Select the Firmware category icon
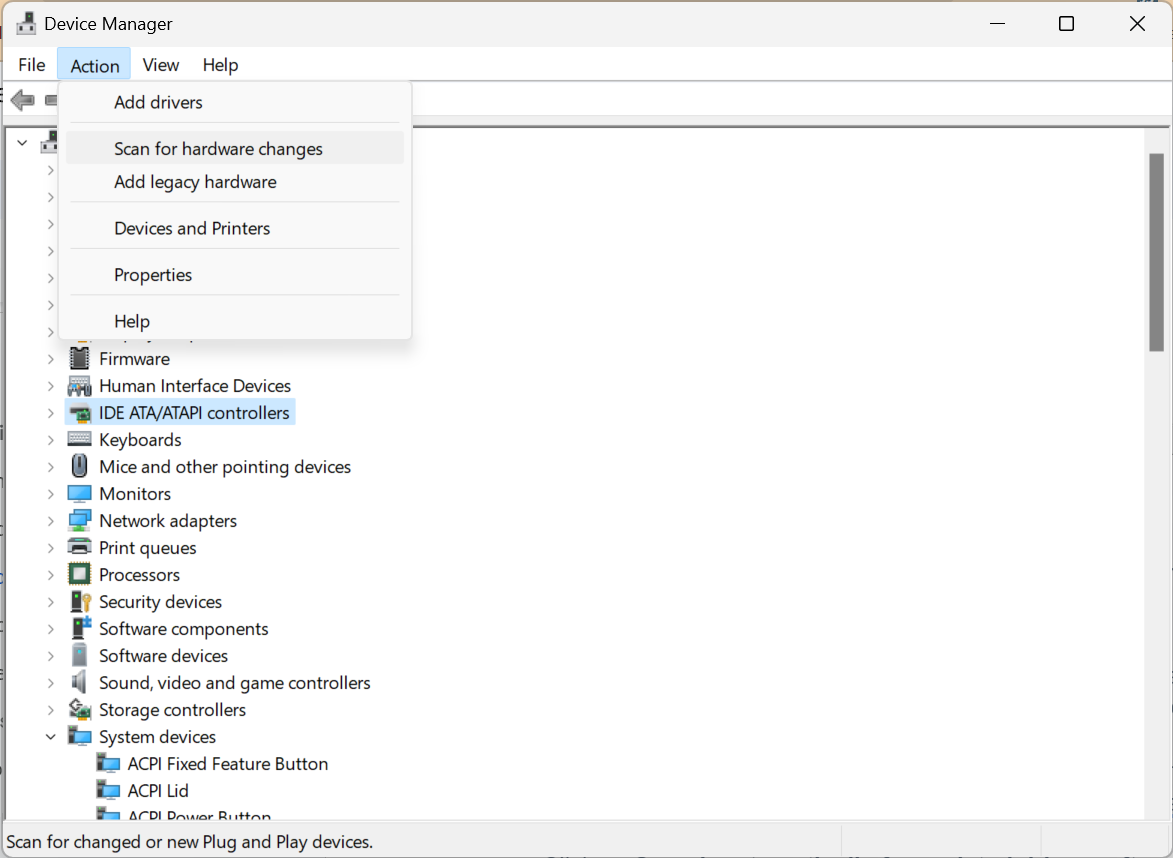The image size is (1173, 858). (x=80, y=358)
